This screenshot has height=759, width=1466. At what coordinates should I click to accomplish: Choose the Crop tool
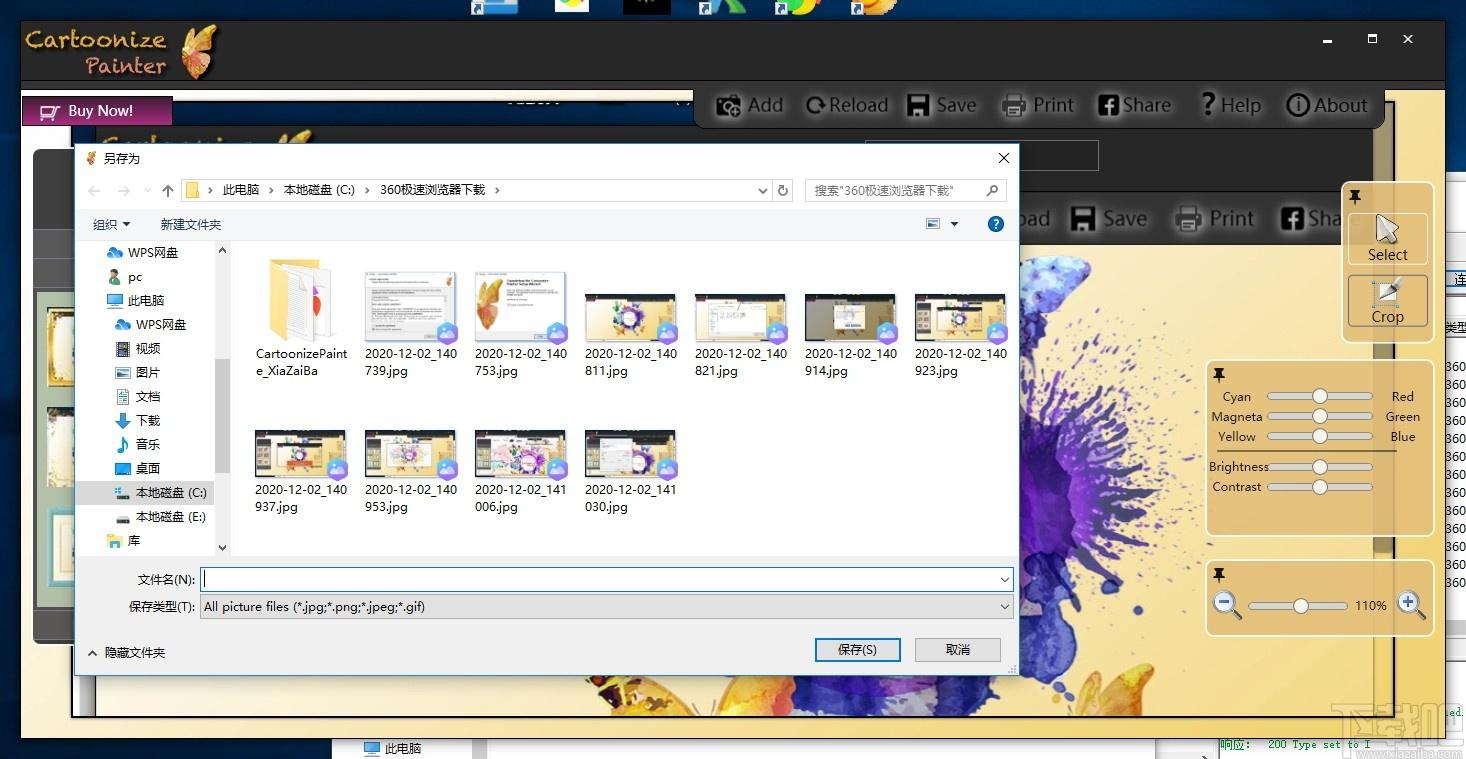tap(1387, 300)
